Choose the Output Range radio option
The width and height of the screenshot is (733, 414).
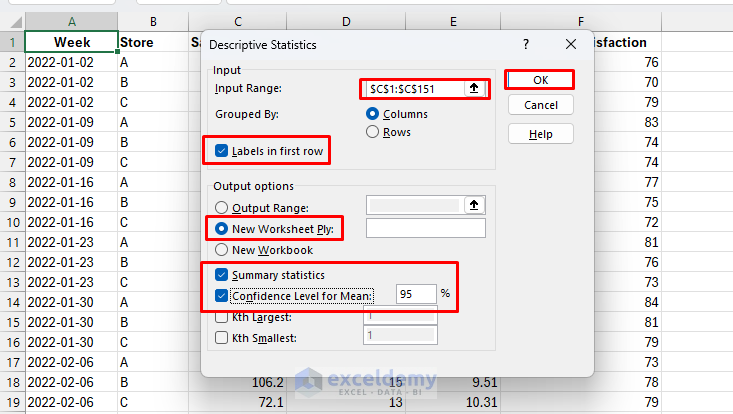pyautogui.click(x=222, y=207)
